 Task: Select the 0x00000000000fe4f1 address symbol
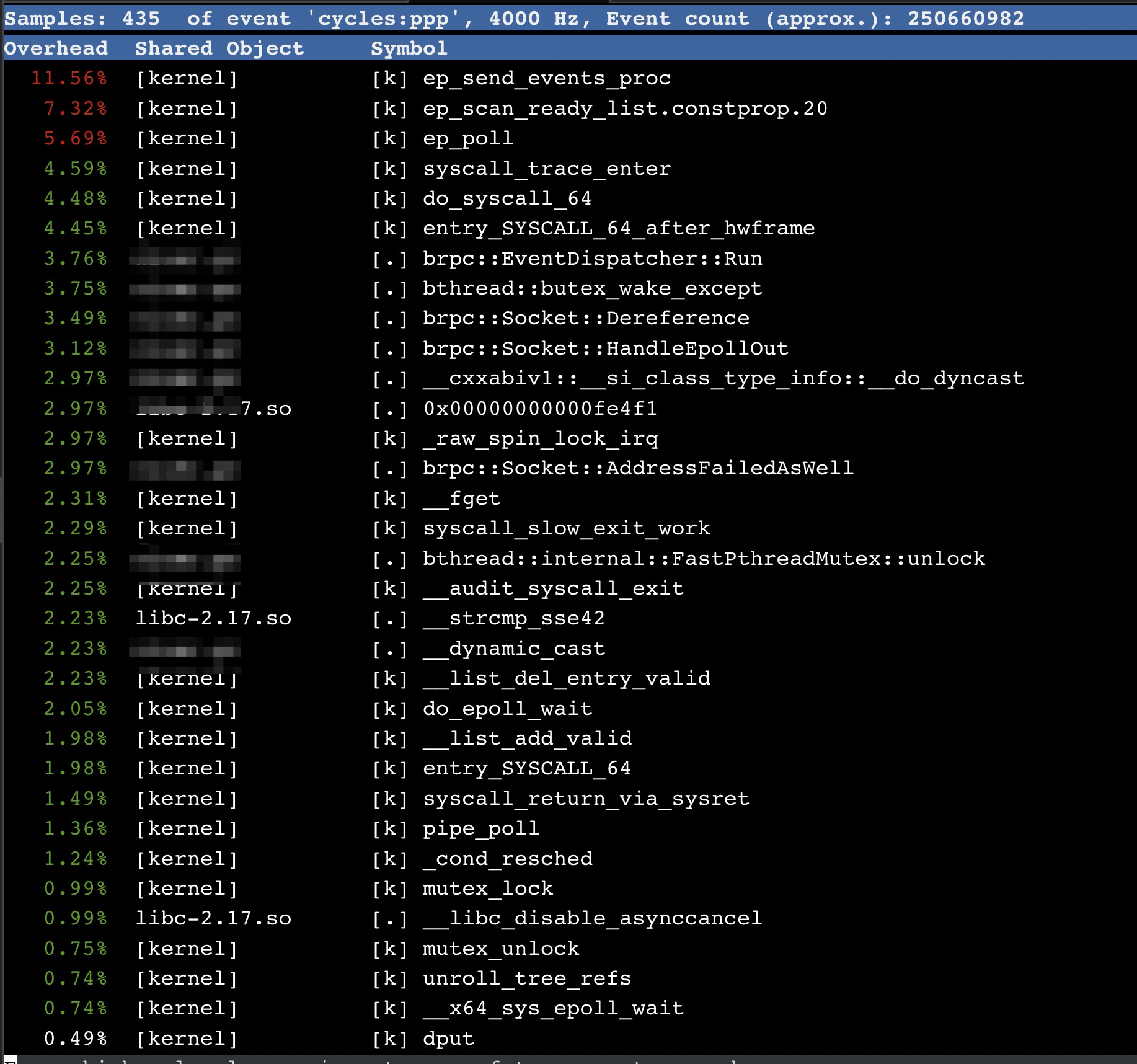pos(540,409)
